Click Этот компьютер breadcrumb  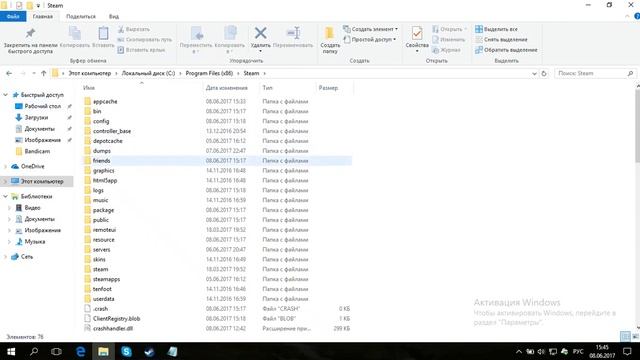(x=89, y=73)
